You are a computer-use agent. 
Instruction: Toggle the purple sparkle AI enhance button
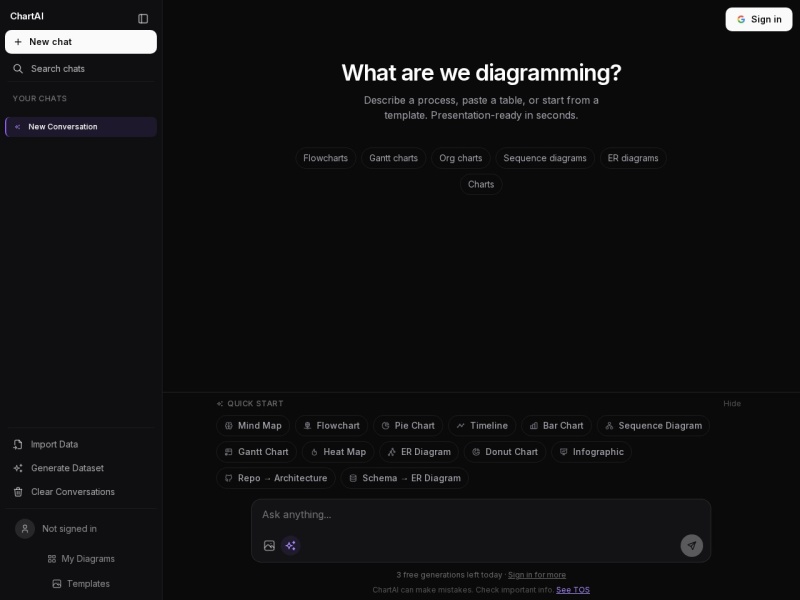[x=291, y=545]
